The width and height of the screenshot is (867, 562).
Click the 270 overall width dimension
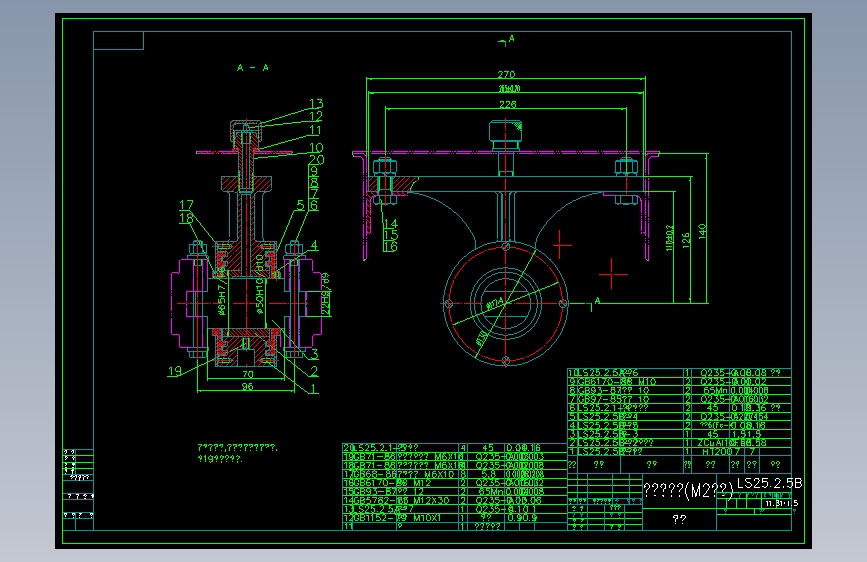[506, 74]
